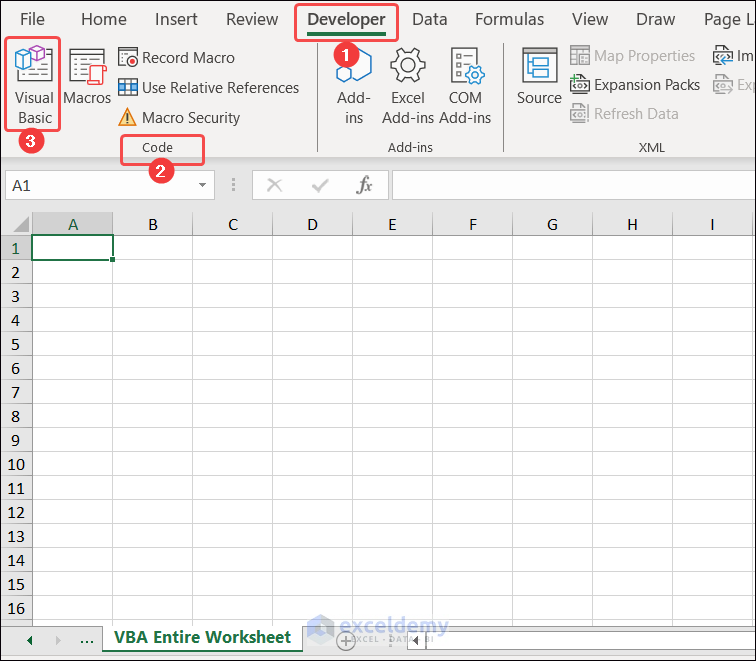Switch to the Data tab

(430, 19)
